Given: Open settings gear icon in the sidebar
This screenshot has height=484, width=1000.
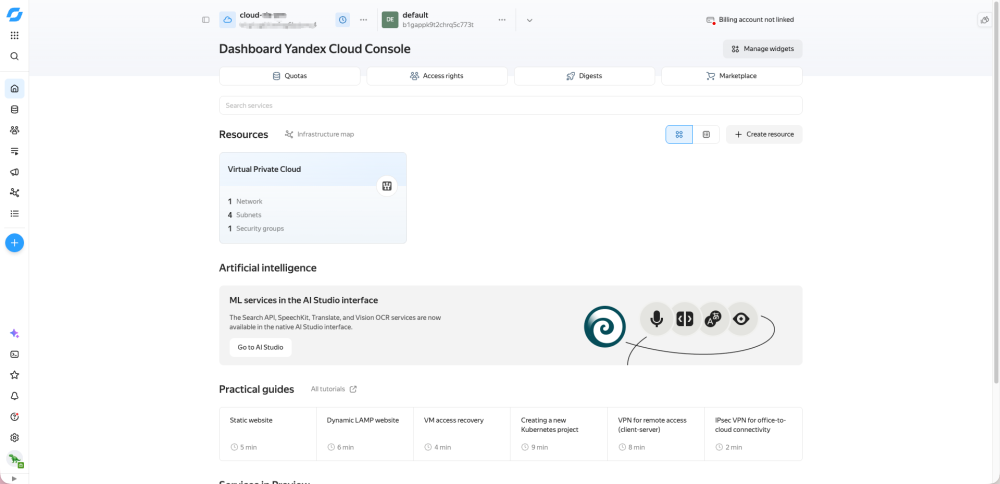Looking at the screenshot, I should [x=15, y=437].
